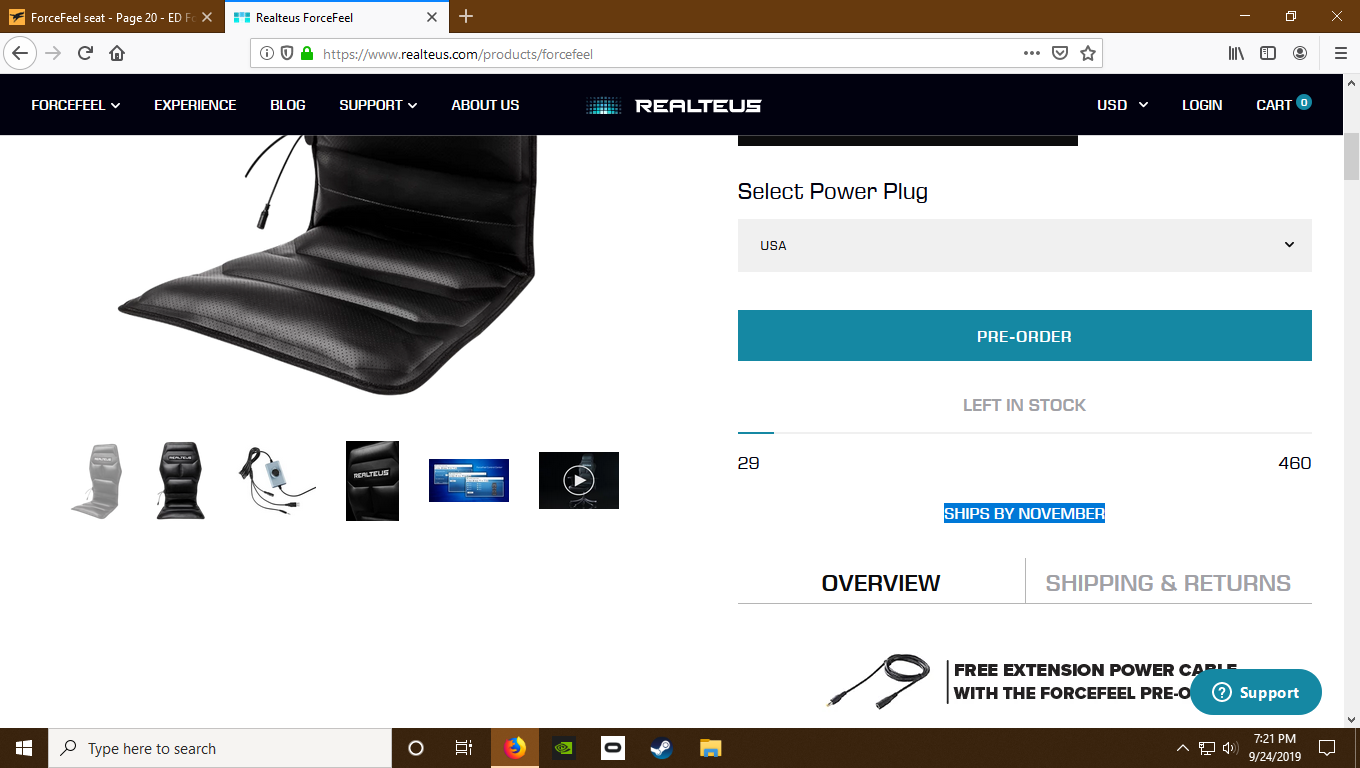Open the ForceFeel navigation dropdown
The height and width of the screenshot is (768, 1360).
tap(76, 105)
